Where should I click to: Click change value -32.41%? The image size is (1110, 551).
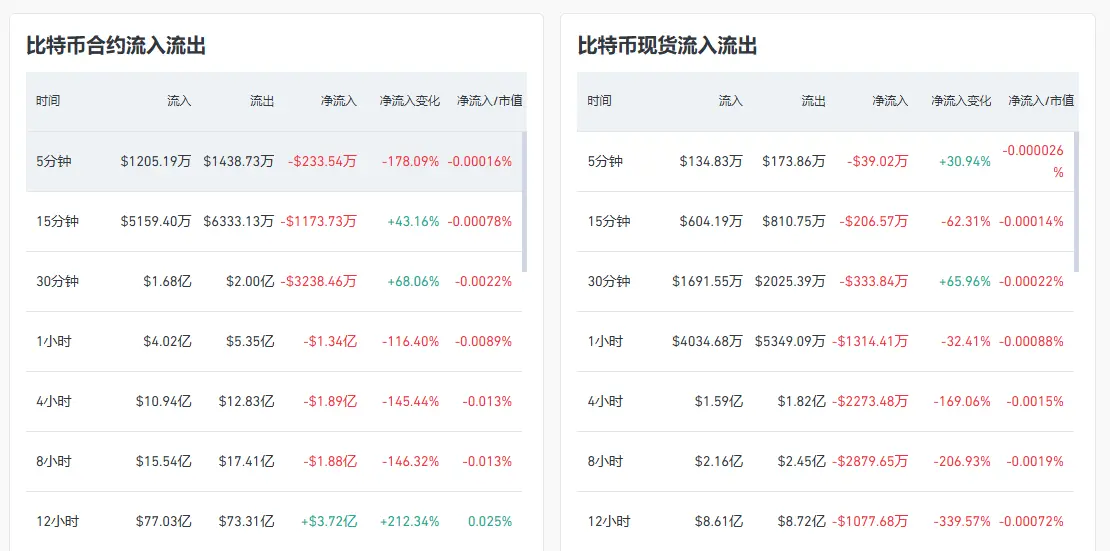point(966,341)
